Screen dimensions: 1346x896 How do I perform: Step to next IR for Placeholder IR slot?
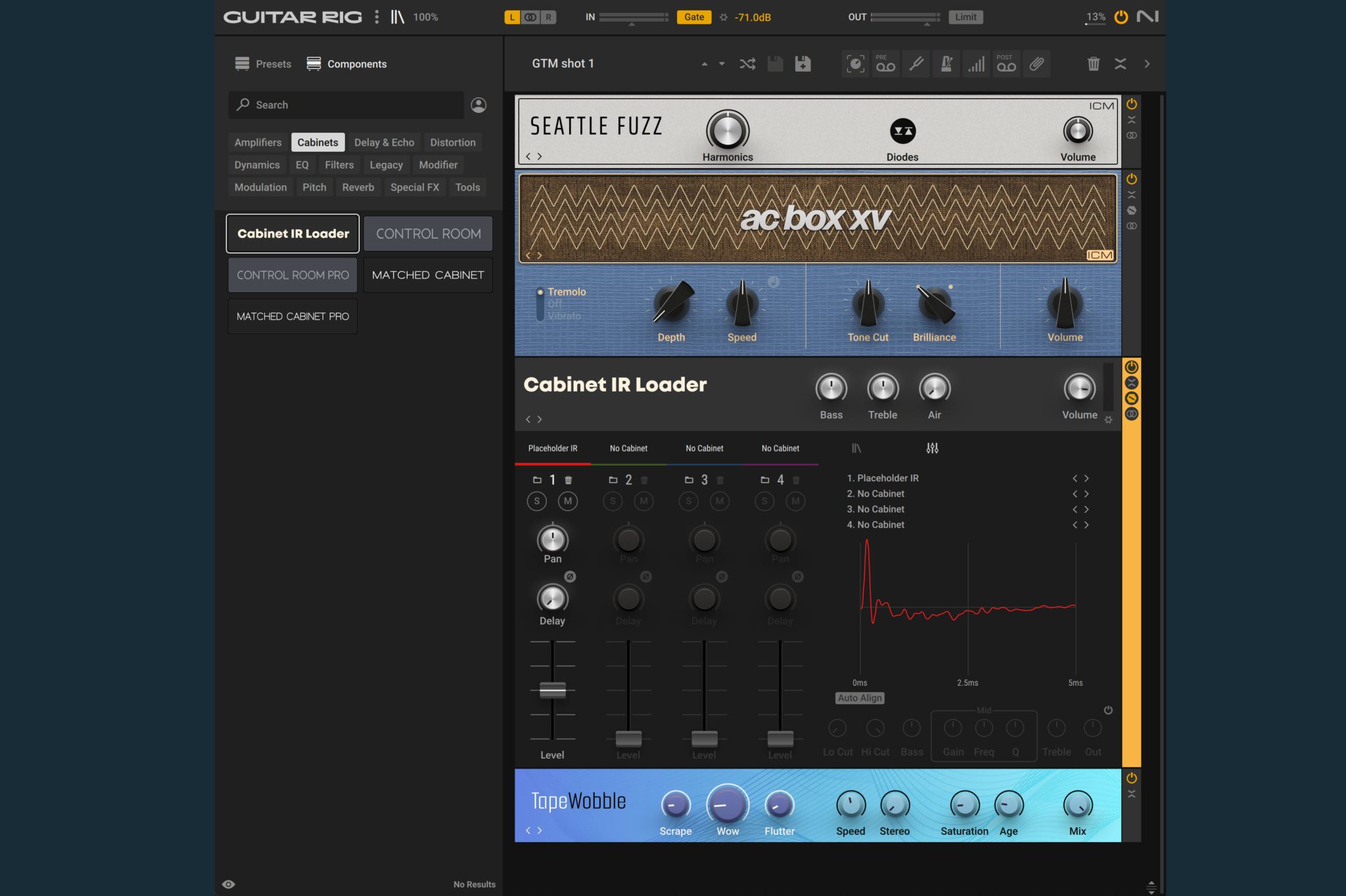click(1088, 478)
